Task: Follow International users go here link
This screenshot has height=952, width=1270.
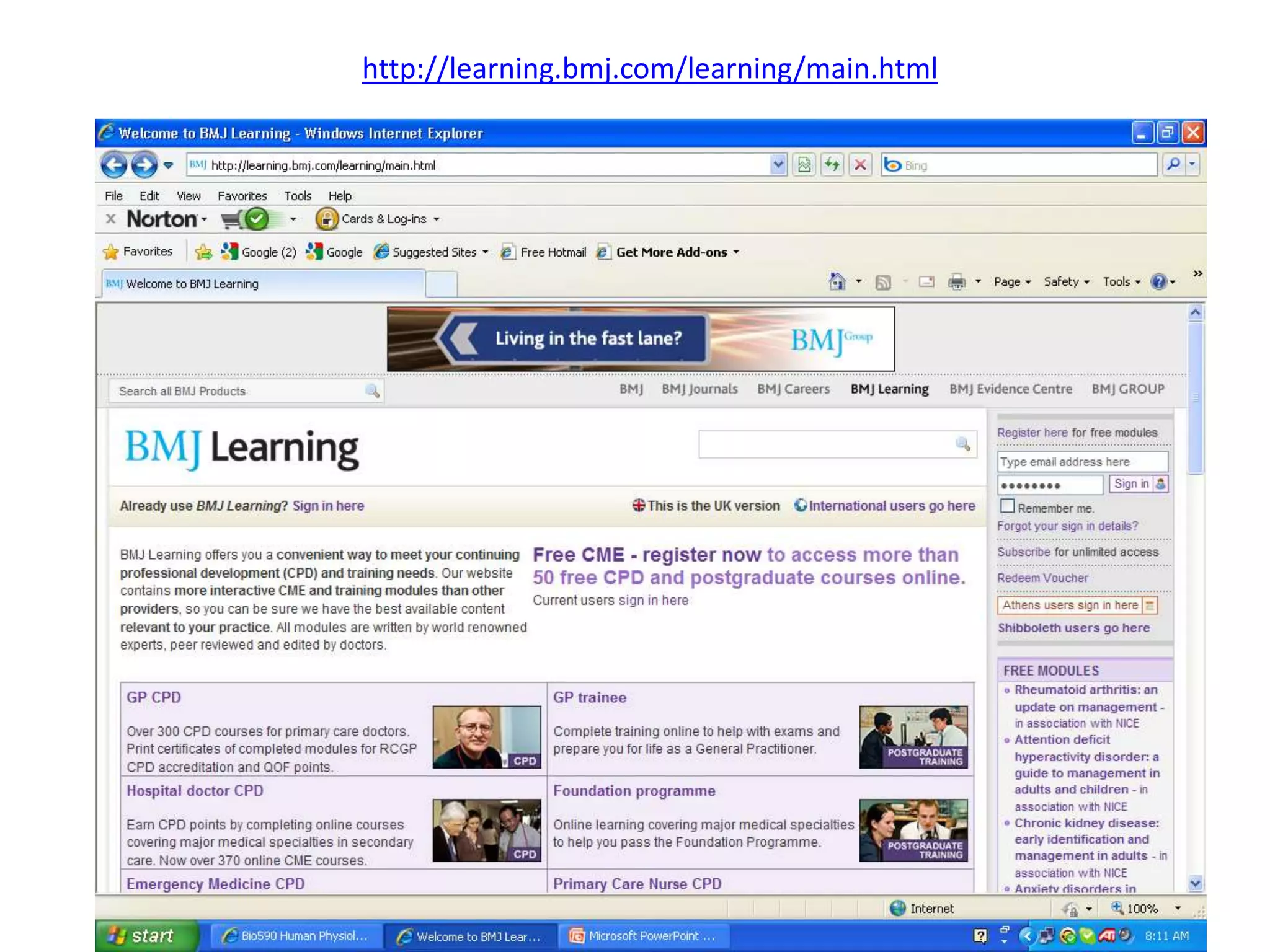Action: [891, 506]
